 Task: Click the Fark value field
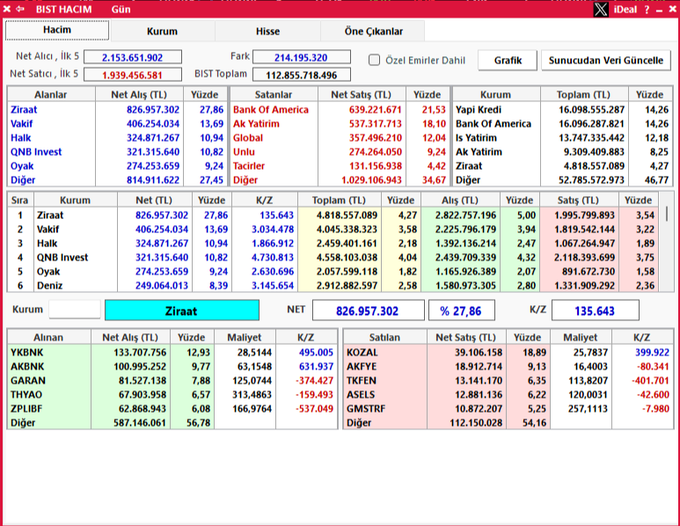pos(301,57)
